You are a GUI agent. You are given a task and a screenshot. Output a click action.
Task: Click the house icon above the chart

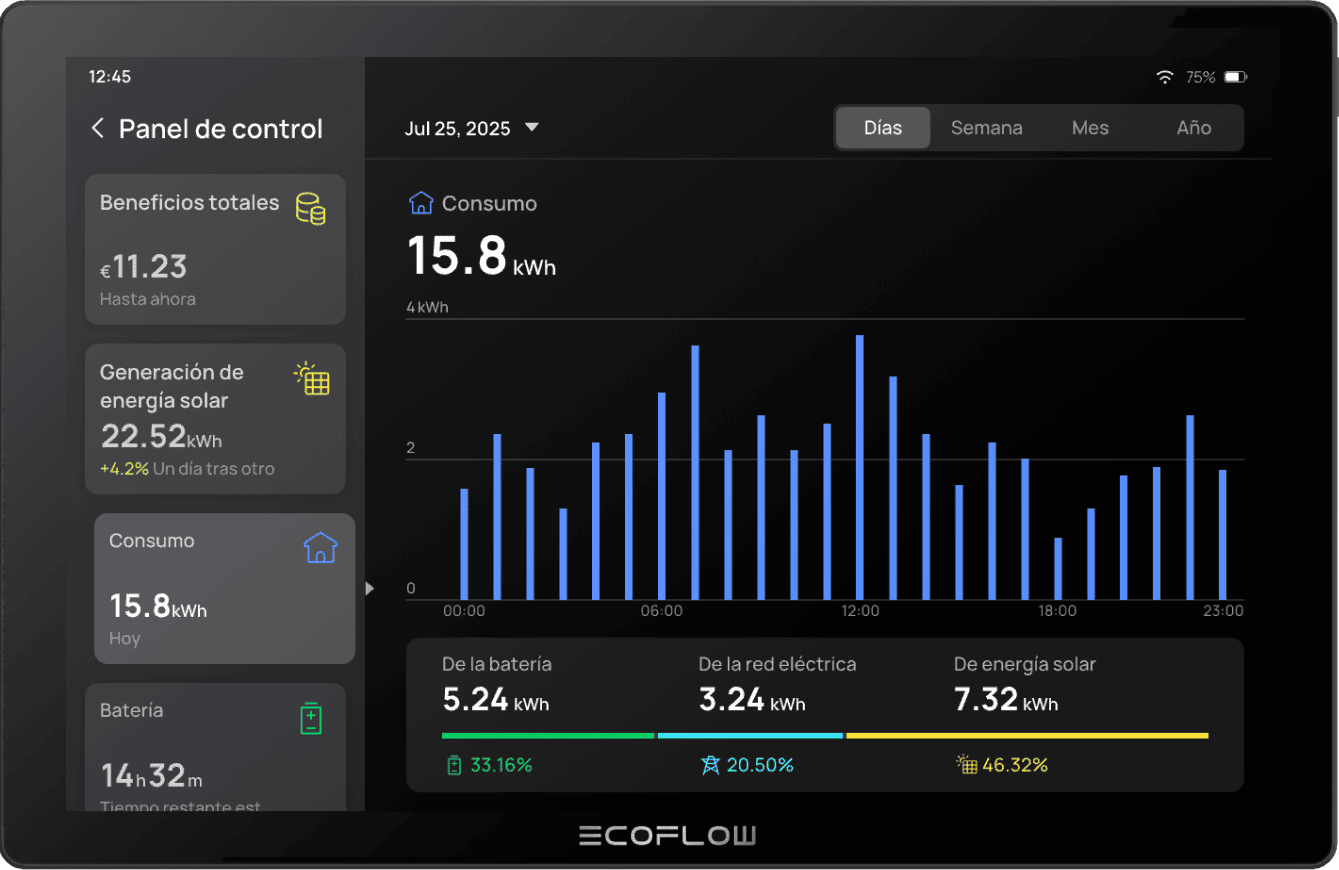[421, 203]
